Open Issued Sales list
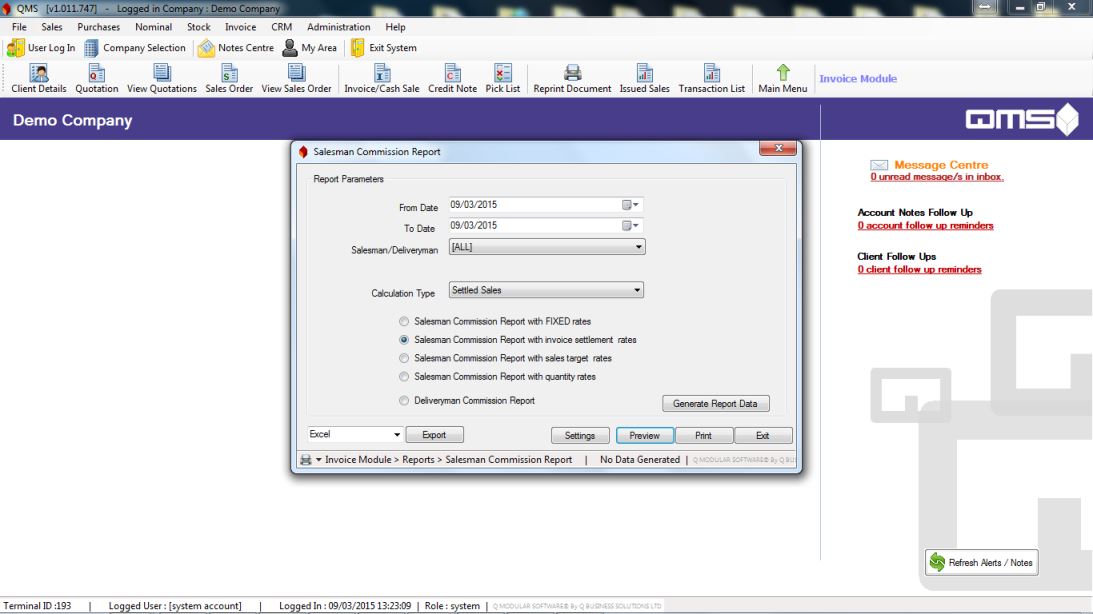1093x614 pixels. coord(645,79)
